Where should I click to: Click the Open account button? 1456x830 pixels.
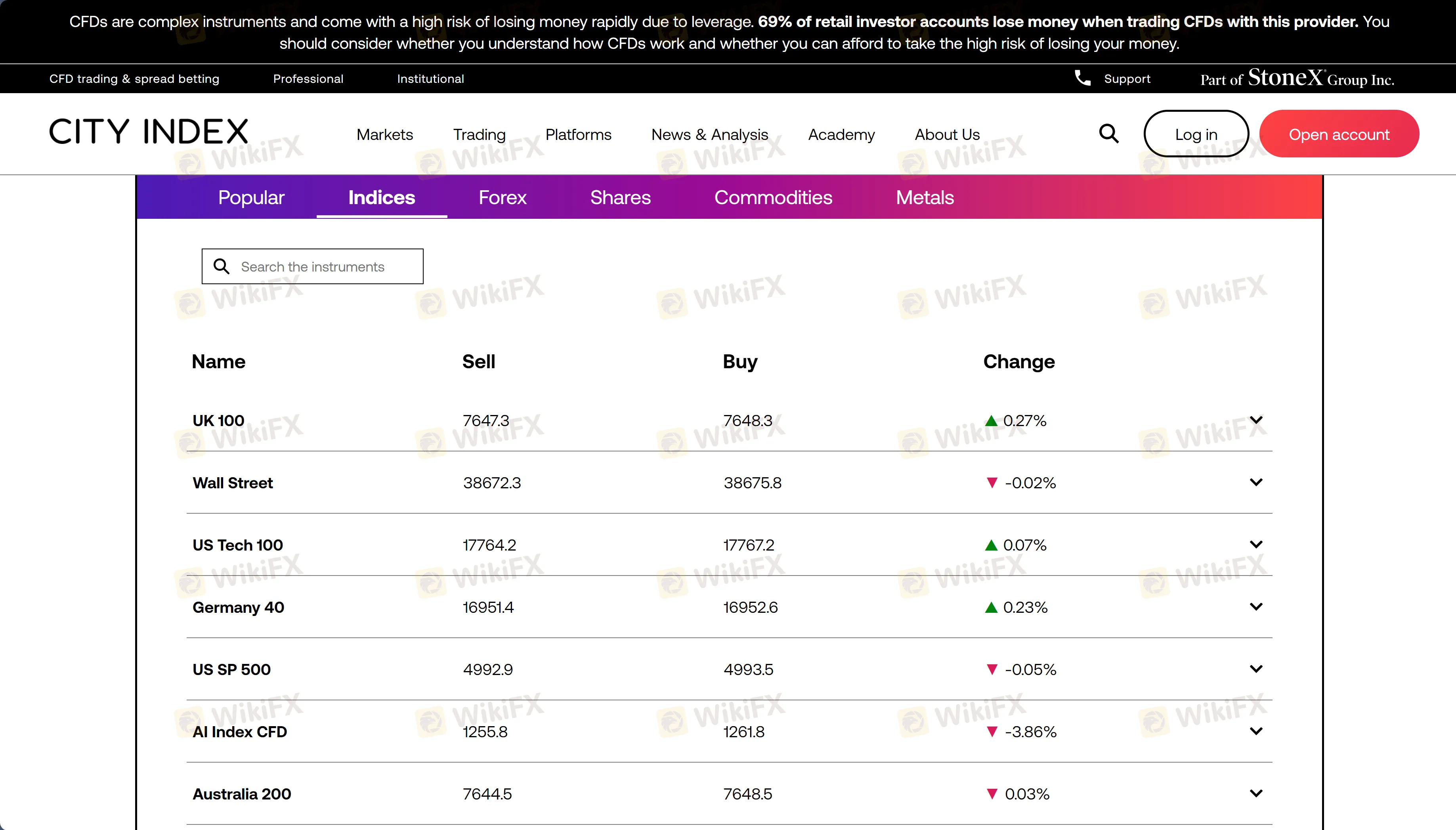1339,134
